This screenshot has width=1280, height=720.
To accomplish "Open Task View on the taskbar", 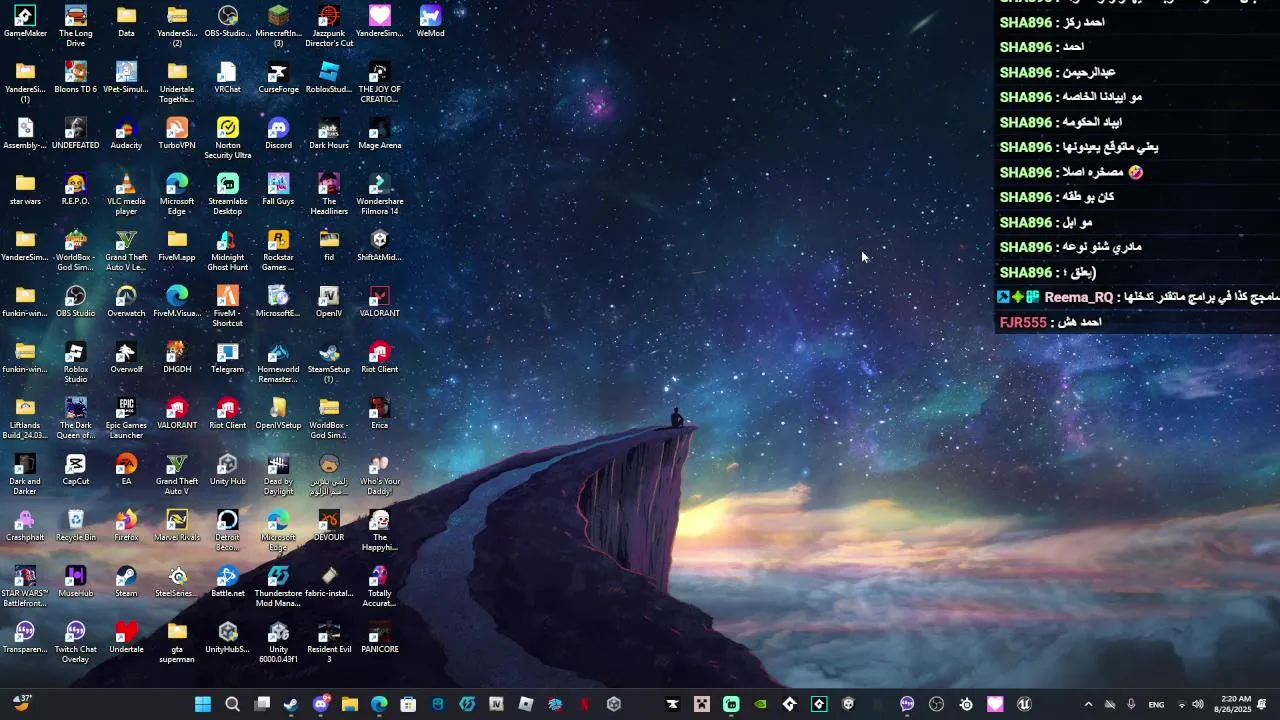I will (x=262, y=704).
